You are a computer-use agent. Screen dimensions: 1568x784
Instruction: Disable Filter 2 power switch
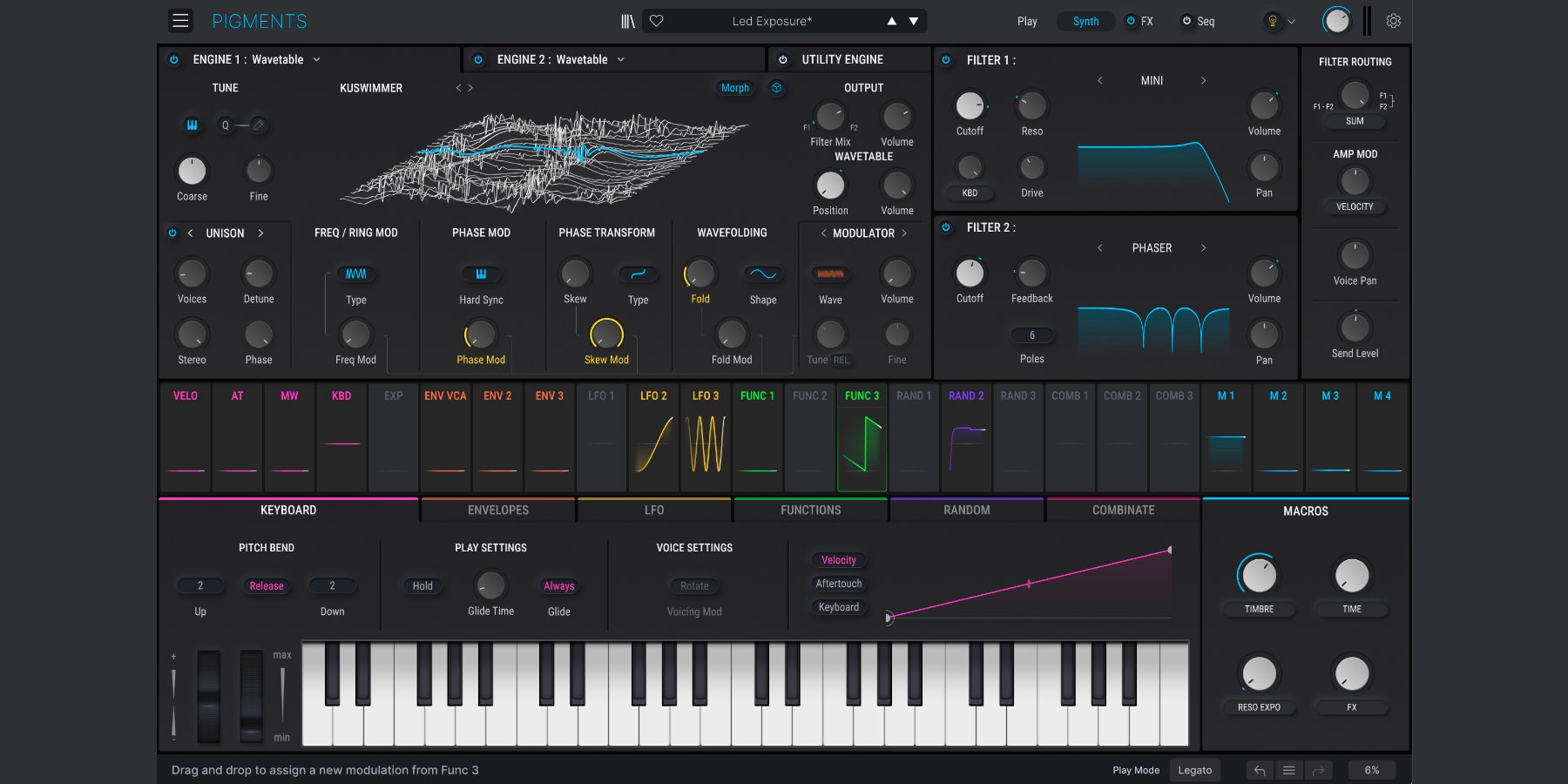946,227
